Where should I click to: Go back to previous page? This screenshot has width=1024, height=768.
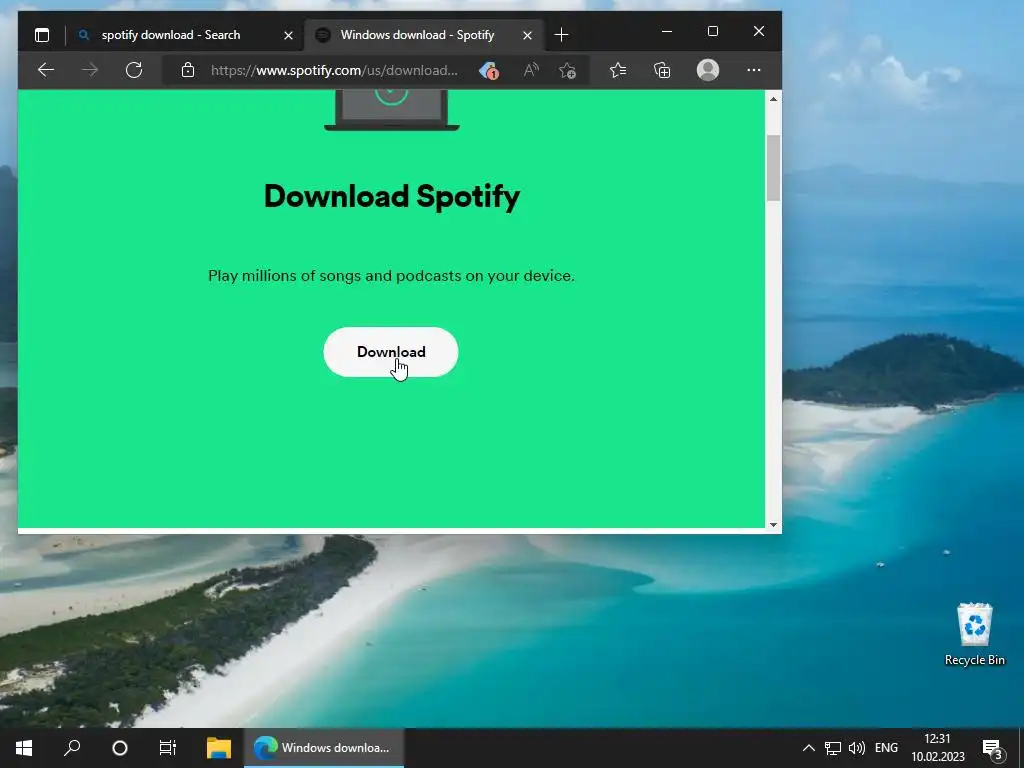pos(46,70)
